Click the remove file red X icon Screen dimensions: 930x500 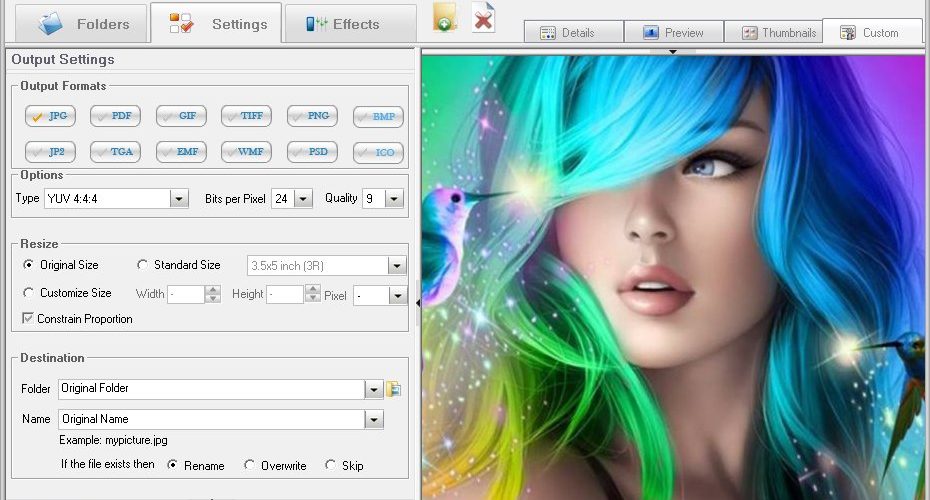pos(483,18)
